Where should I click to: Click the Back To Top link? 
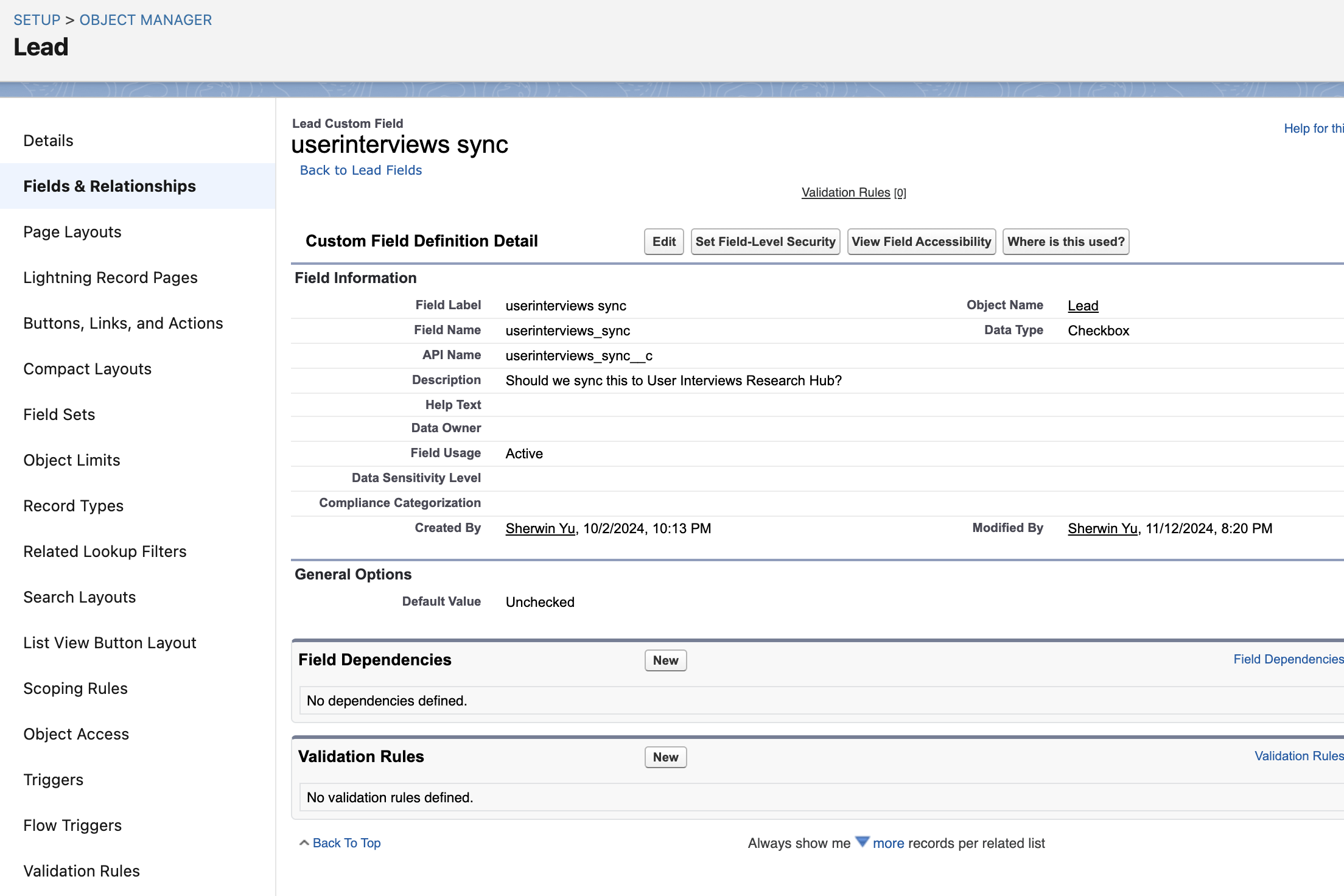pos(346,843)
